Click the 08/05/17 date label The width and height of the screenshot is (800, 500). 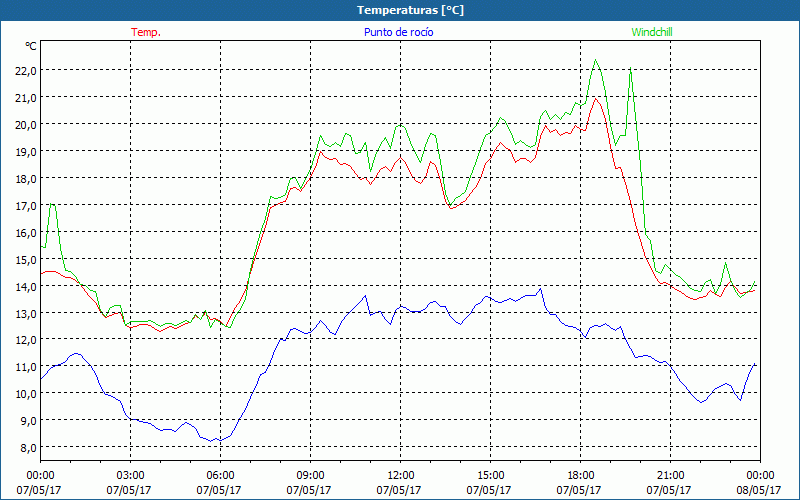pos(759,490)
